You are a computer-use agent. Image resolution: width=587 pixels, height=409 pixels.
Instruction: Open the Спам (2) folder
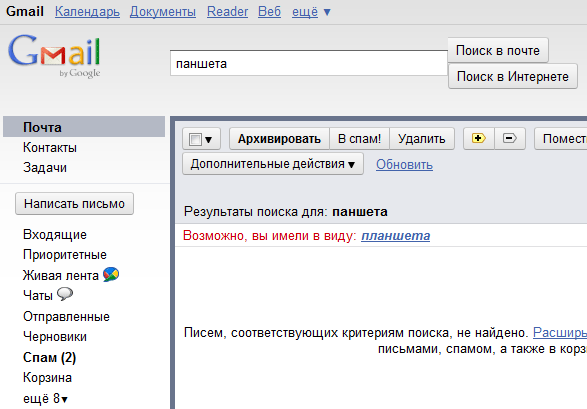point(49,357)
